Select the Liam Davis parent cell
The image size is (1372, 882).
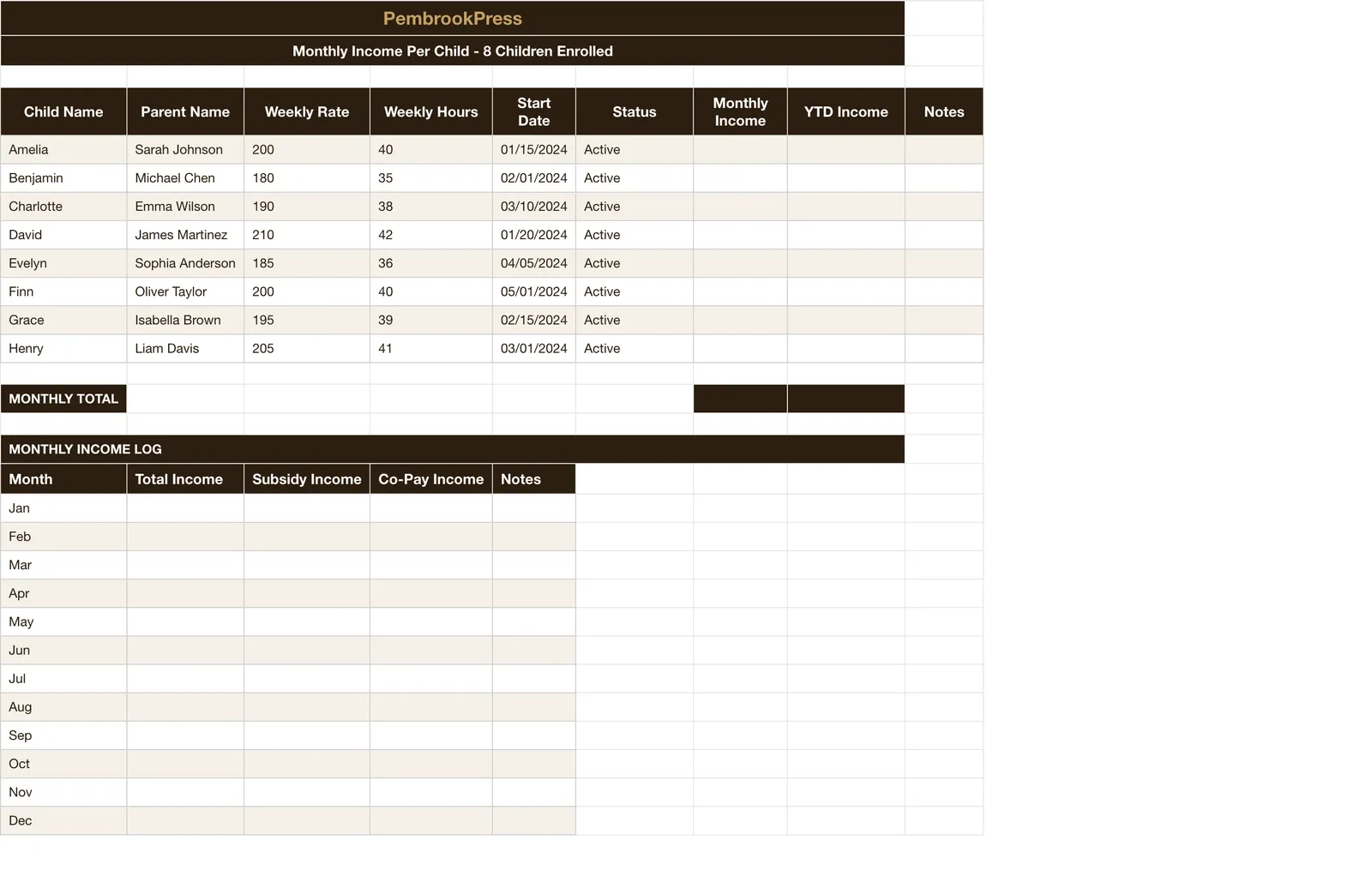tap(185, 348)
